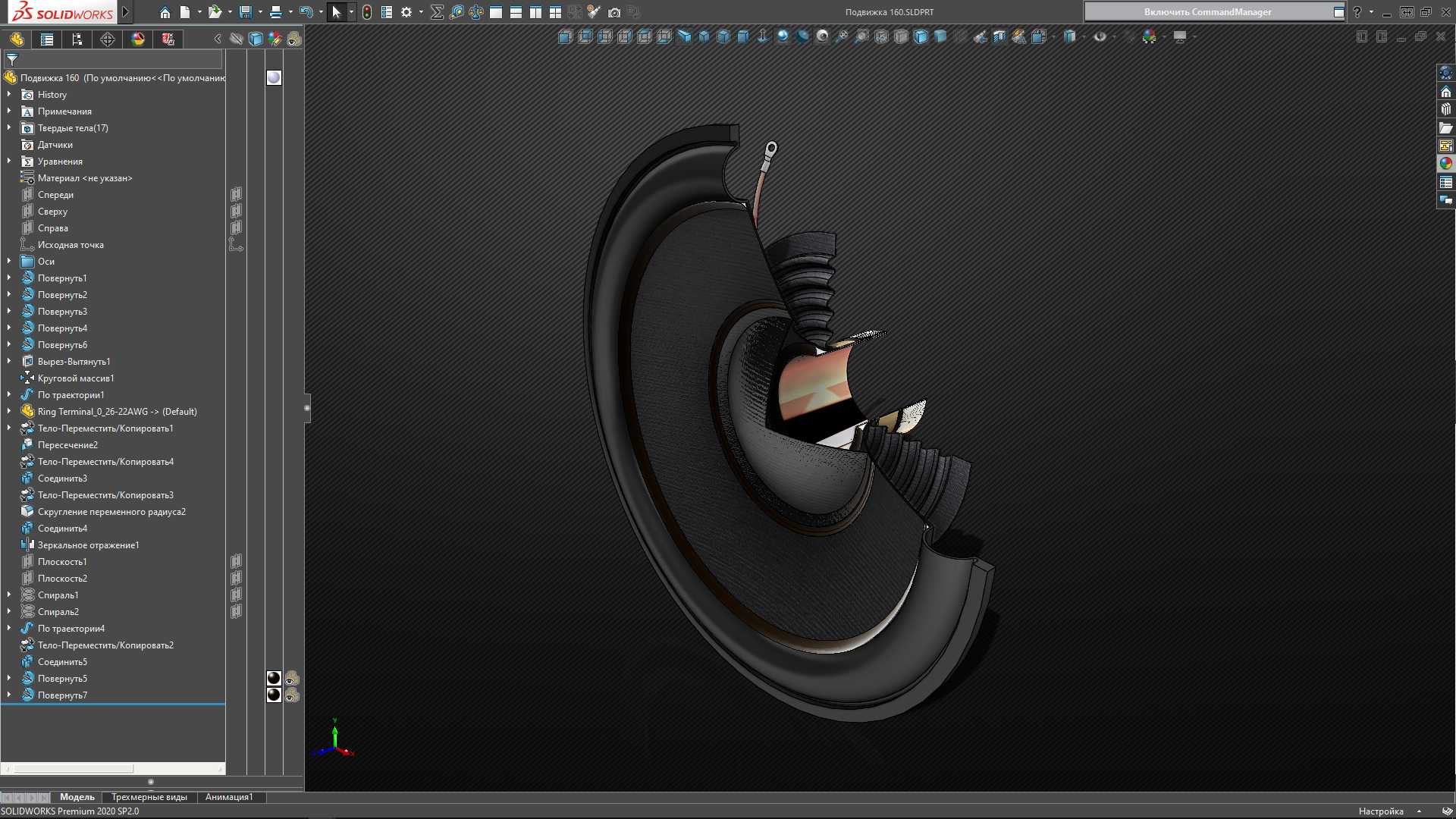Save the part with the floppy disk icon
The image size is (1456, 819).
pos(245,12)
